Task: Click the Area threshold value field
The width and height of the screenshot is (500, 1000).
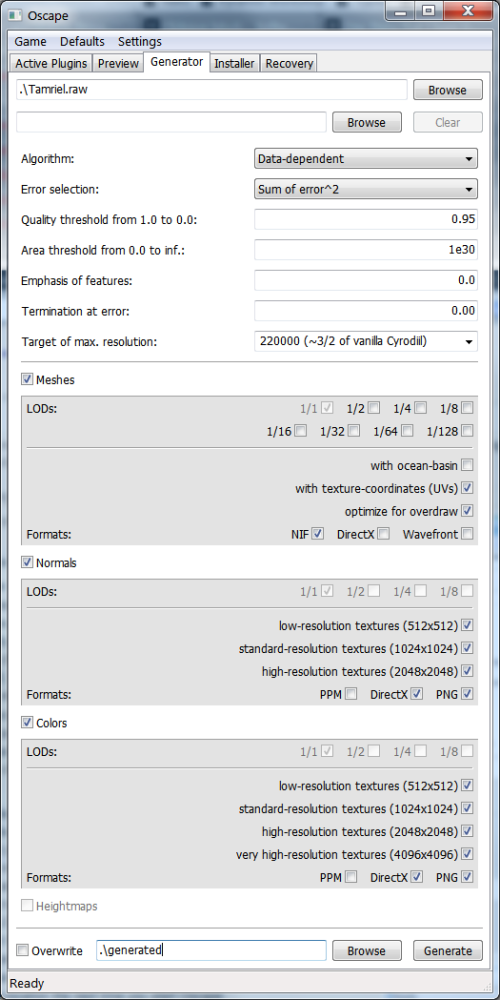Action: [x=365, y=249]
